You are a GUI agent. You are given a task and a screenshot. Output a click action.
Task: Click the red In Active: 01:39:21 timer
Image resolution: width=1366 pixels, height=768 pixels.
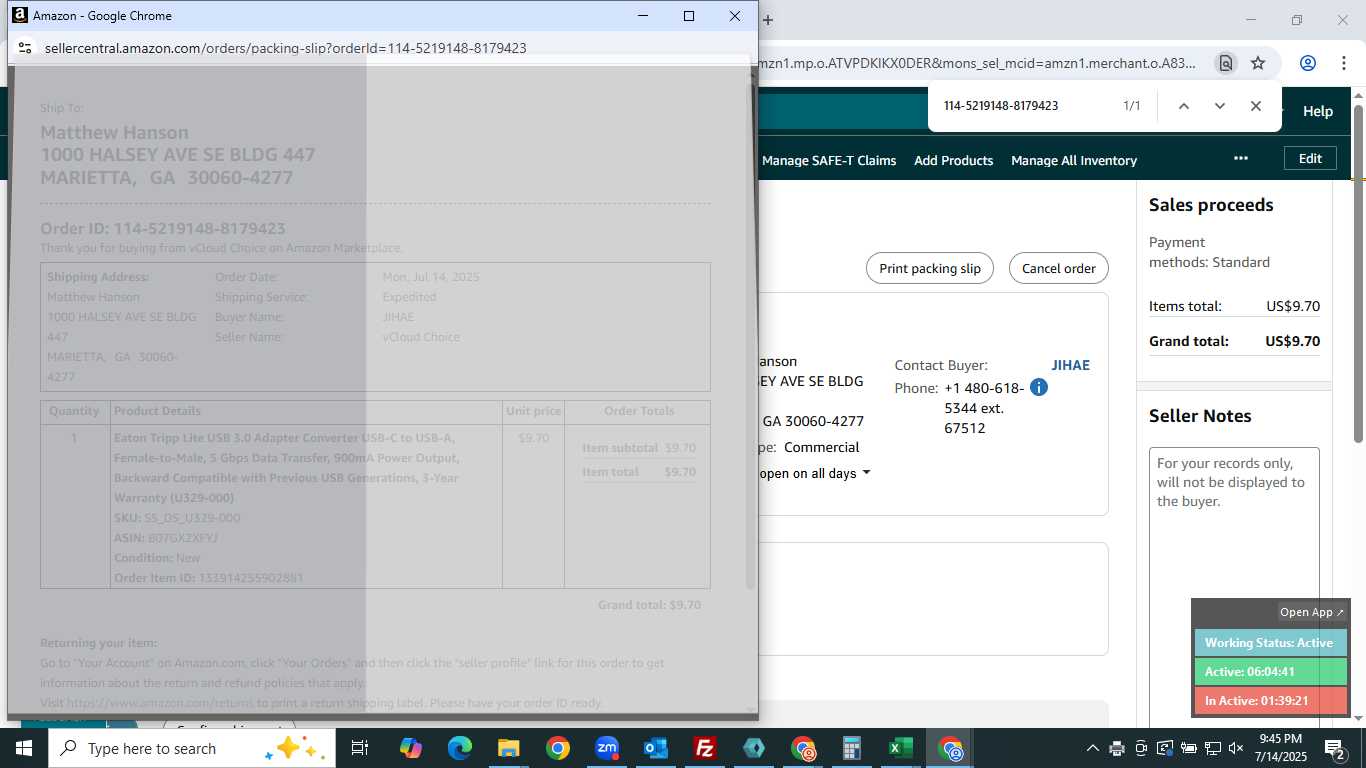(1270, 701)
